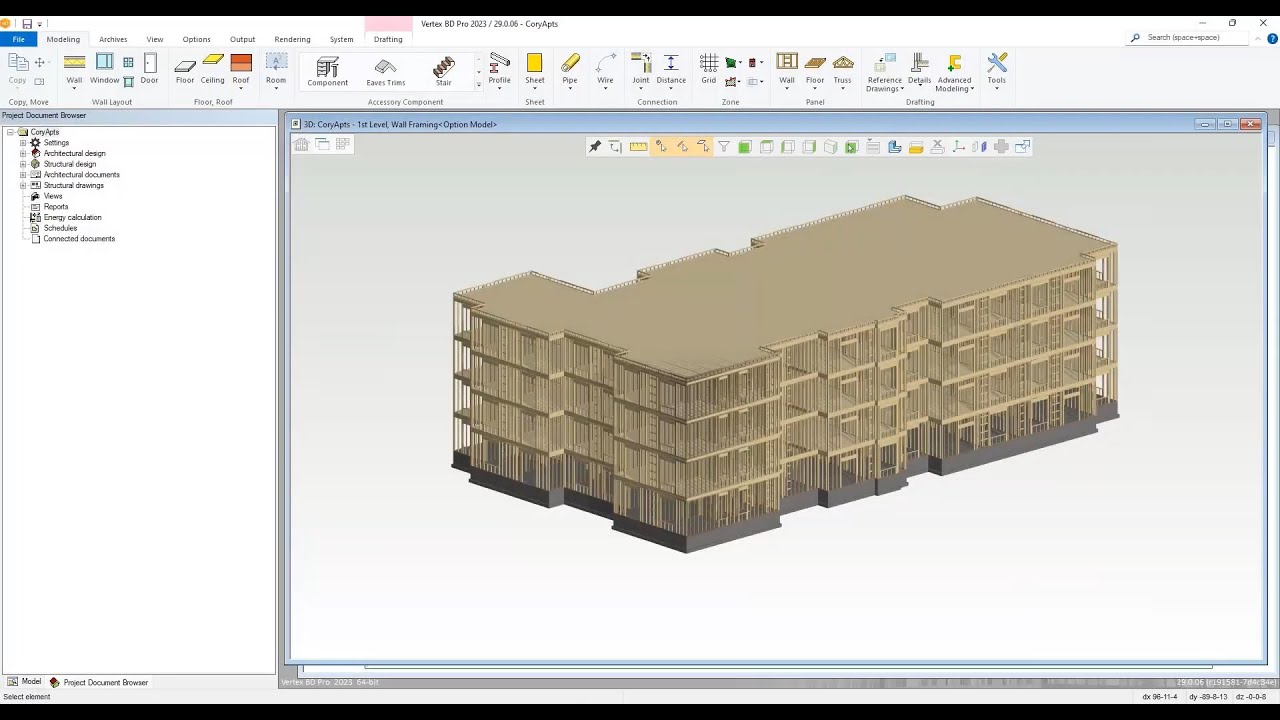
Task: Select the Joint connection tool
Action: click(641, 68)
